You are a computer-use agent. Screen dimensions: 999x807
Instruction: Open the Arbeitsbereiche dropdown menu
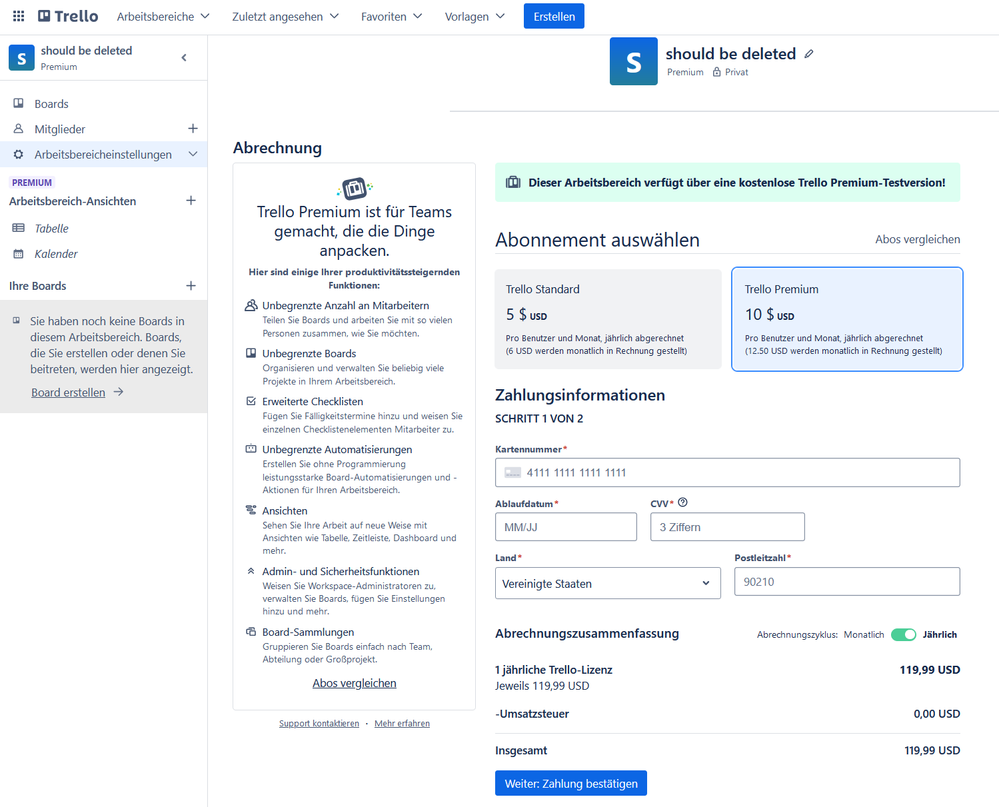[x=163, y=17]
